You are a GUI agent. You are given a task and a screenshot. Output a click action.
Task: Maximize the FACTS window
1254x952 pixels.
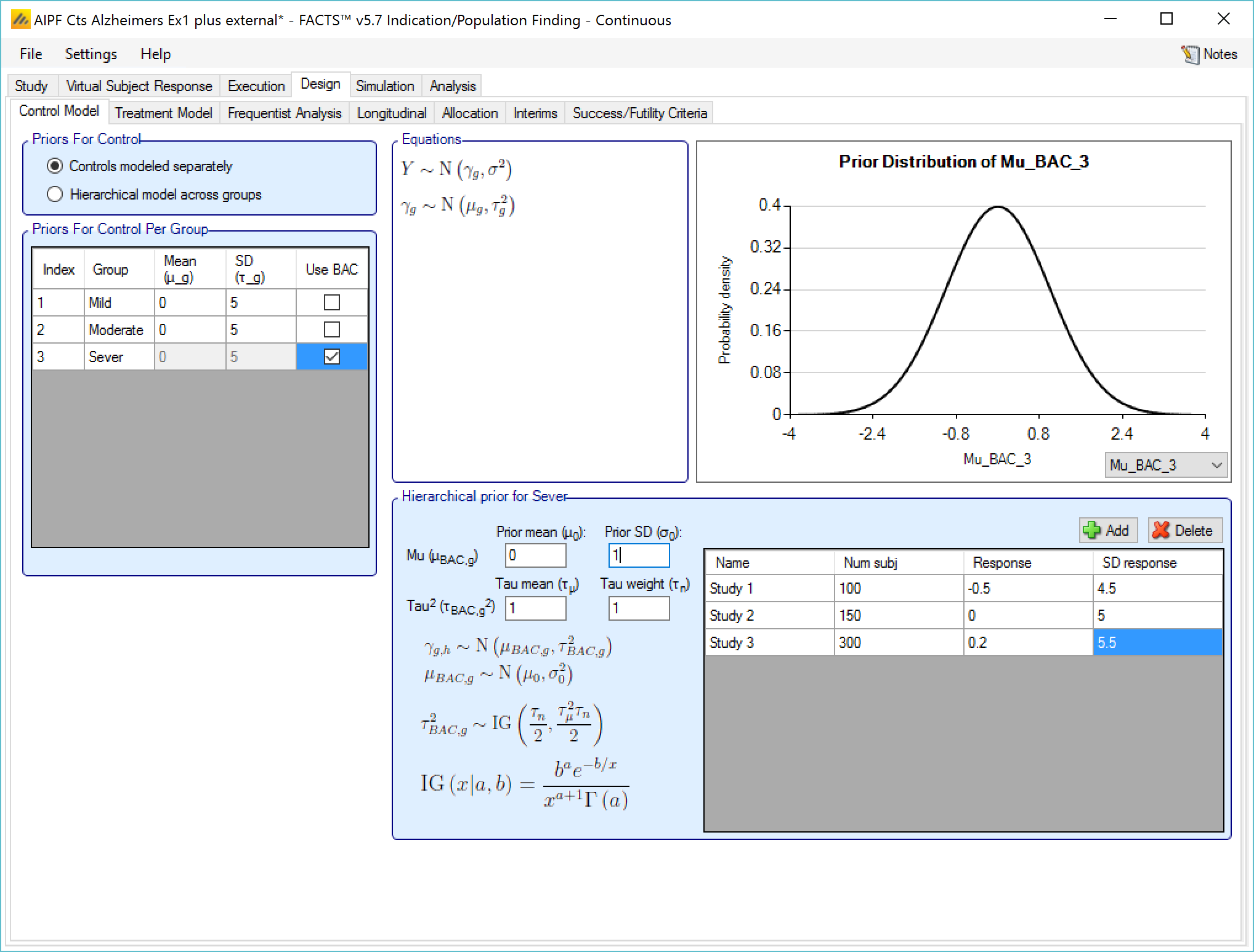(1166, 19)
